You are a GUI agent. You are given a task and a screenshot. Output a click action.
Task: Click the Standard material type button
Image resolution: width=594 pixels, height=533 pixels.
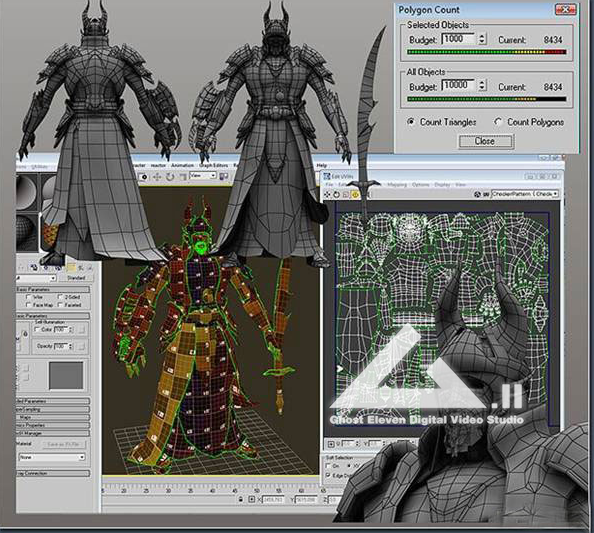tap(76, 278)
